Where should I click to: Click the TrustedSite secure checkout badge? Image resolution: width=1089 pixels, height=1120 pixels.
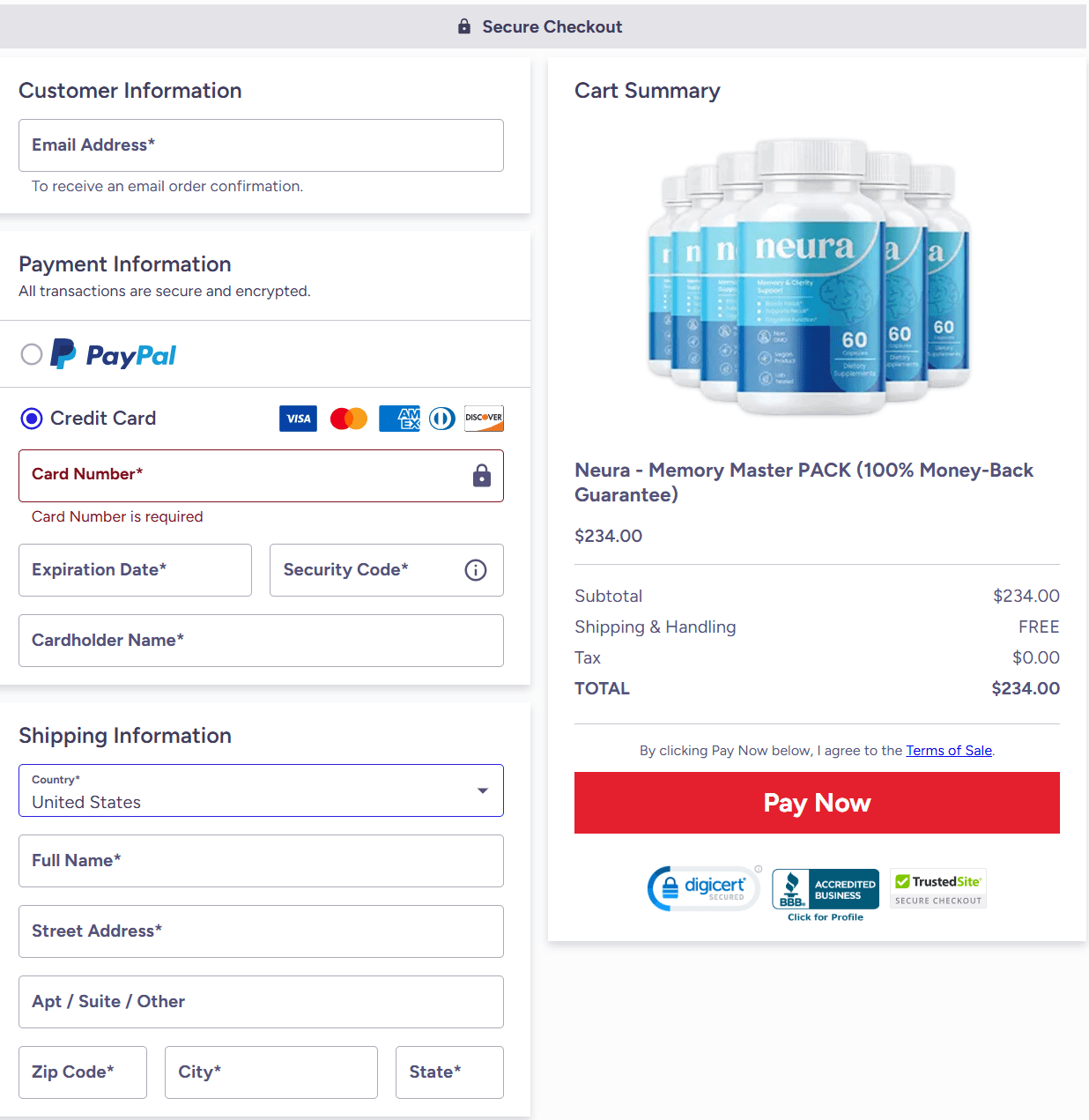click(937, 887)
